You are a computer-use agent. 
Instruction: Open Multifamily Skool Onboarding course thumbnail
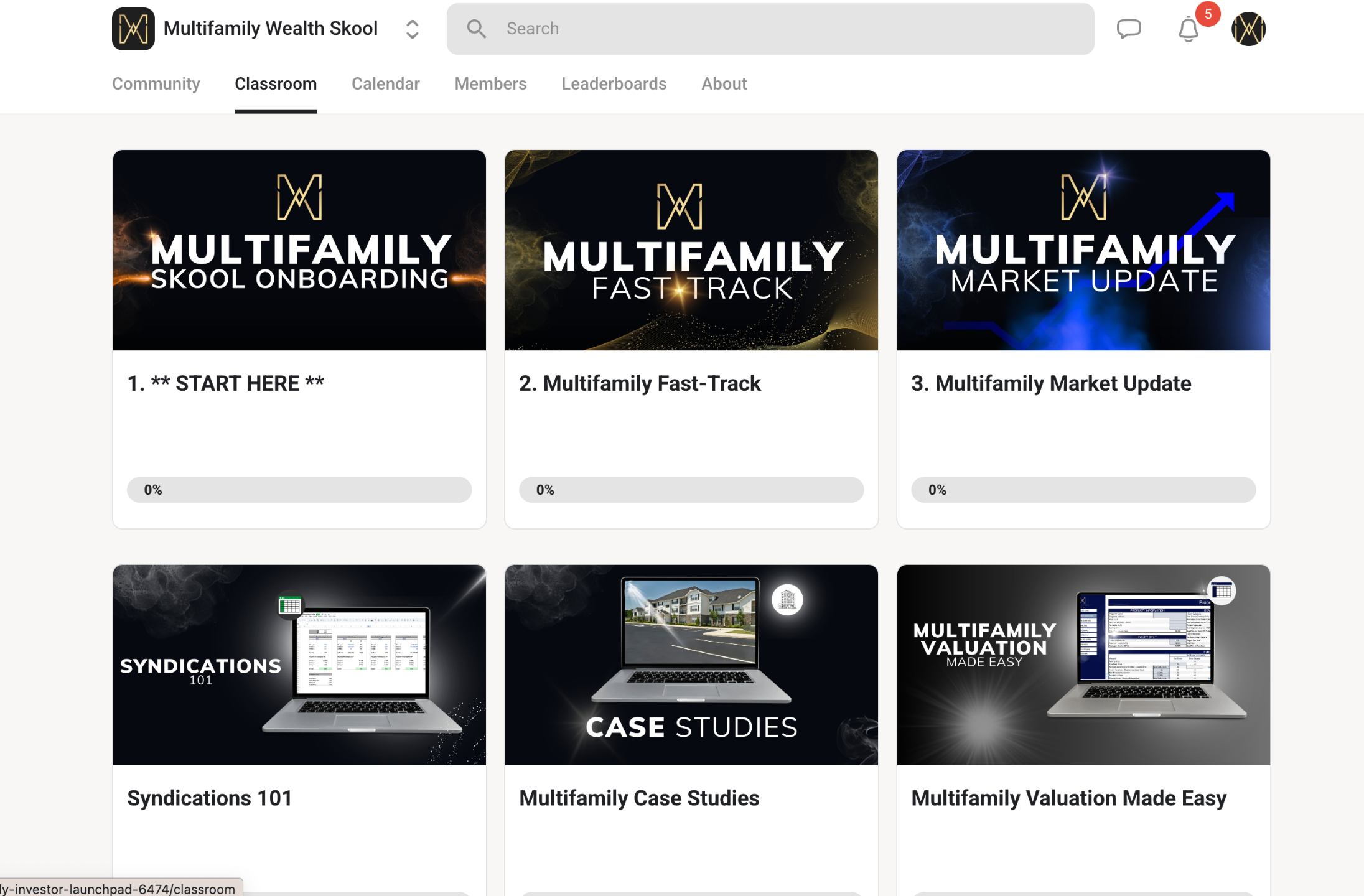point(299,250)
